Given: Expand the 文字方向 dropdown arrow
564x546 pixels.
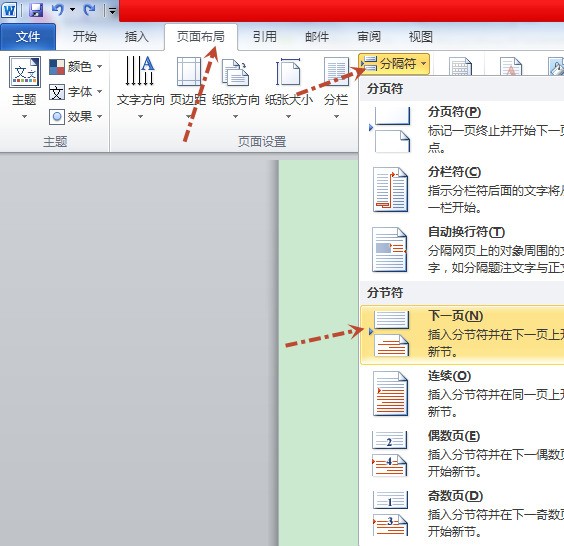Looking at the screenshot, I should [140, 116].
